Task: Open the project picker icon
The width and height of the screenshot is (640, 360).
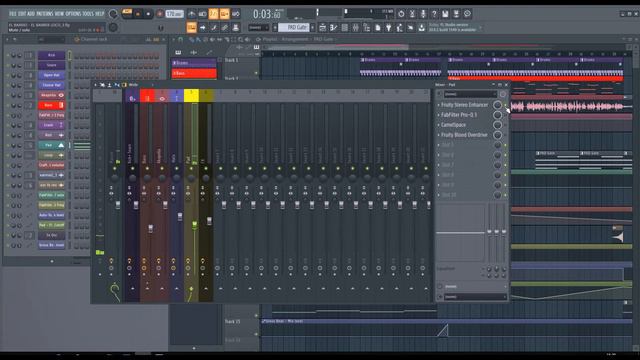Action: 378,28
